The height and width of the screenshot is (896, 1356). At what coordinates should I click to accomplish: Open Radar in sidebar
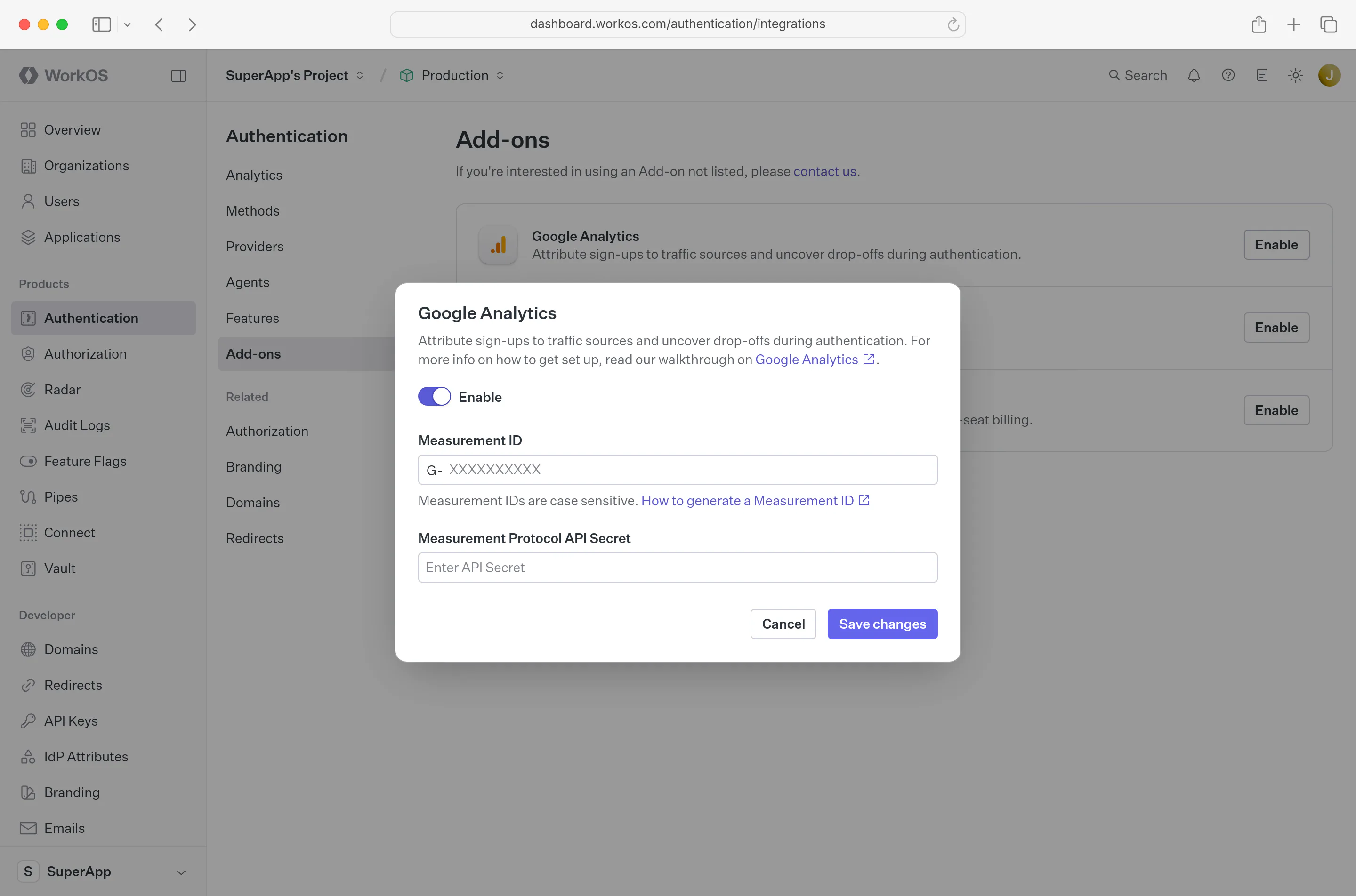coord(104,390)
